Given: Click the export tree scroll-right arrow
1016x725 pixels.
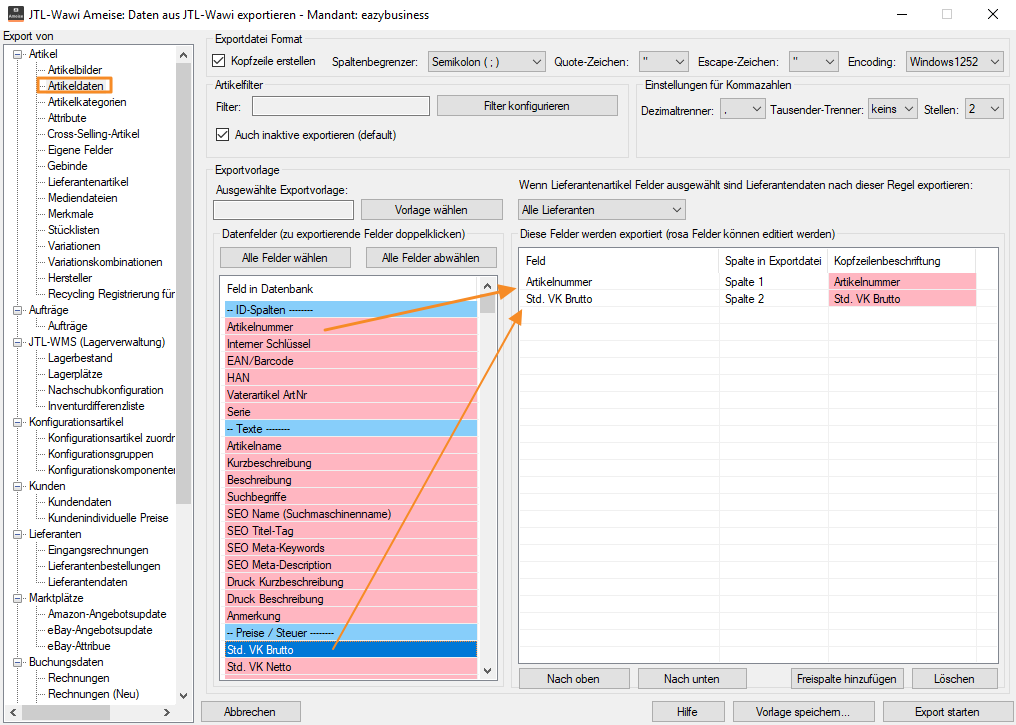Looking at the screenshot, I should tap(167, 712).
